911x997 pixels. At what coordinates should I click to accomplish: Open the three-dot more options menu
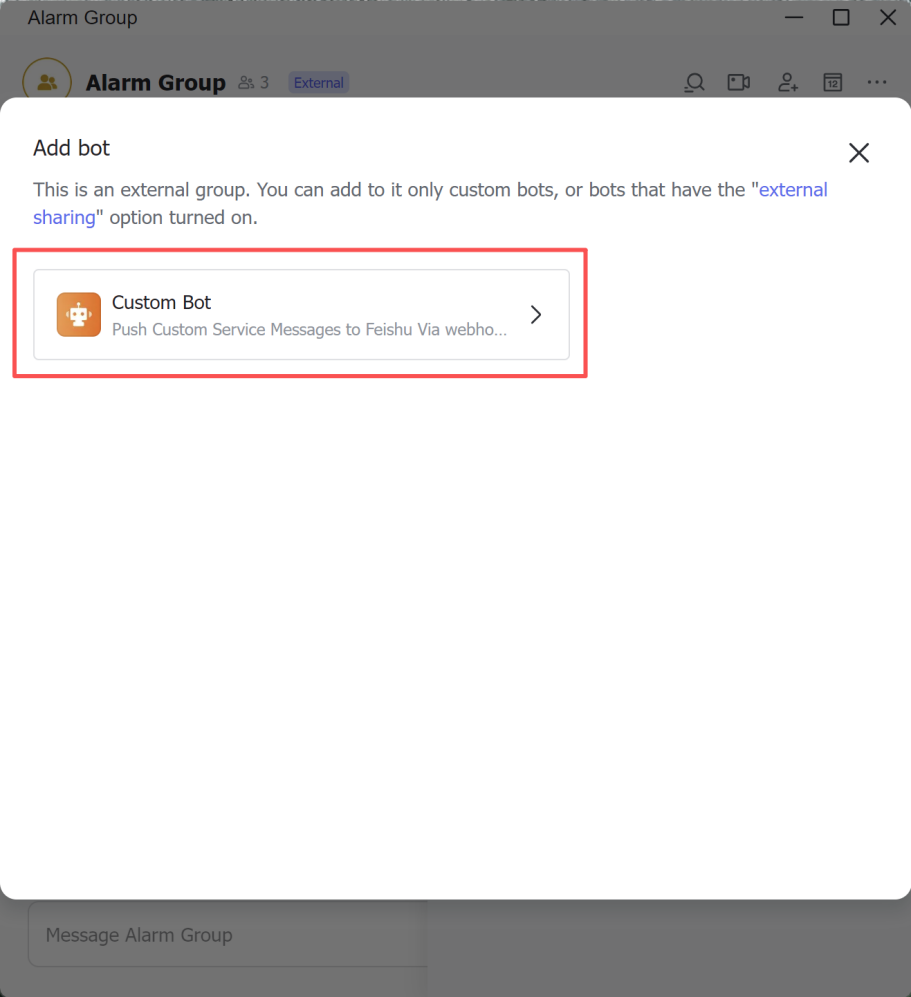click(877, 83)
